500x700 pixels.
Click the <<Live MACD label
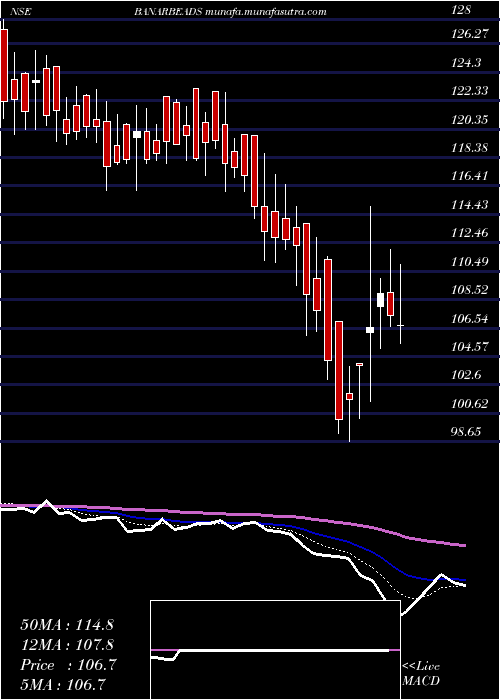pyautogui.click(x=421, y=674)
